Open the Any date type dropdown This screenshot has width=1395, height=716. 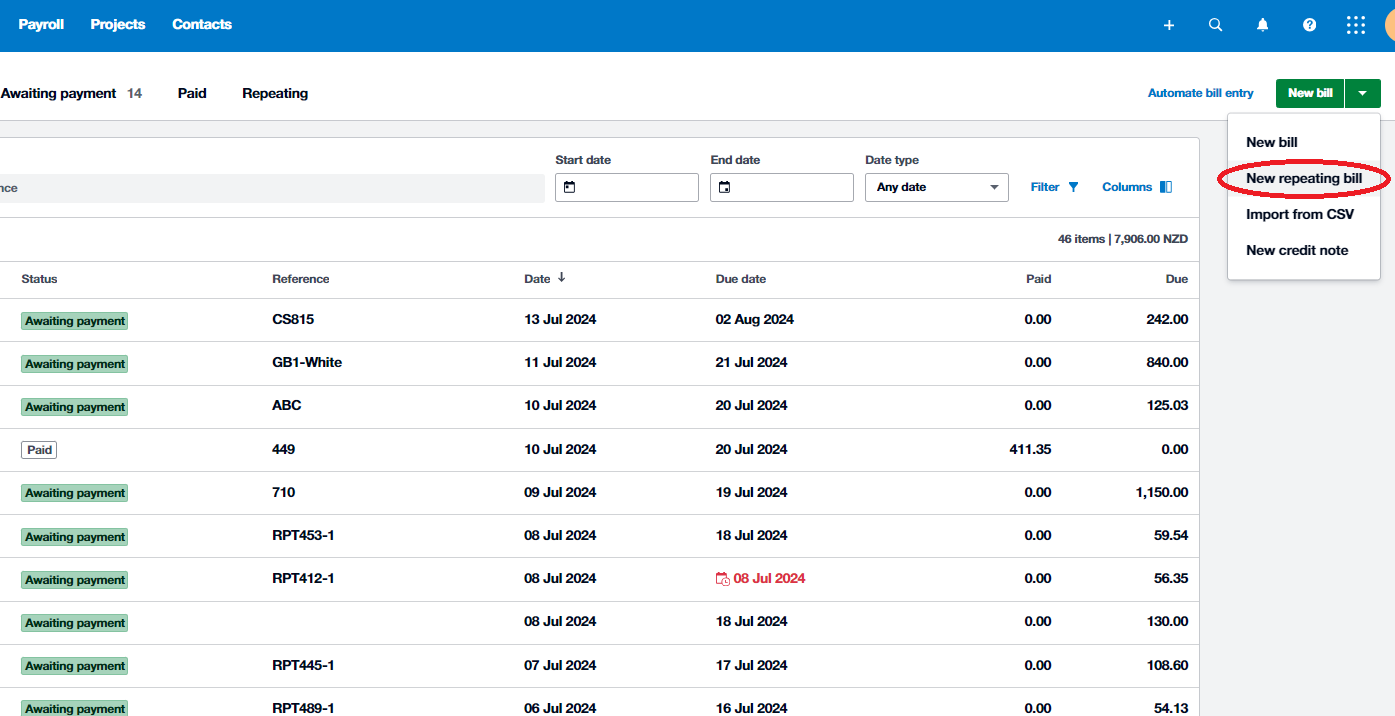936,187
